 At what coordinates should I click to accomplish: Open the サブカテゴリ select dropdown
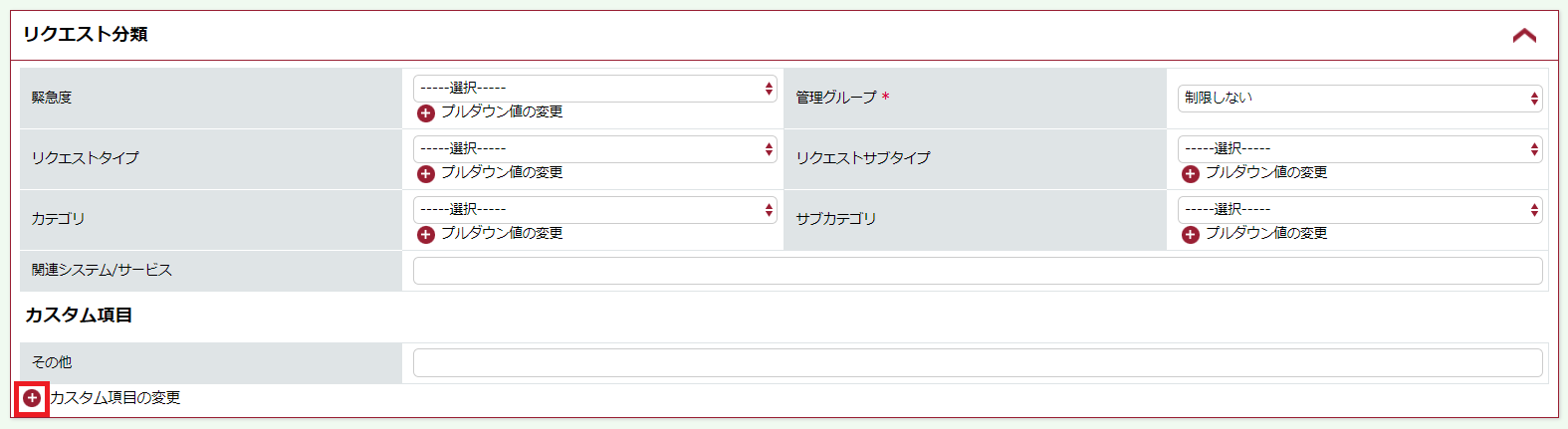[x=1360, y=210]
